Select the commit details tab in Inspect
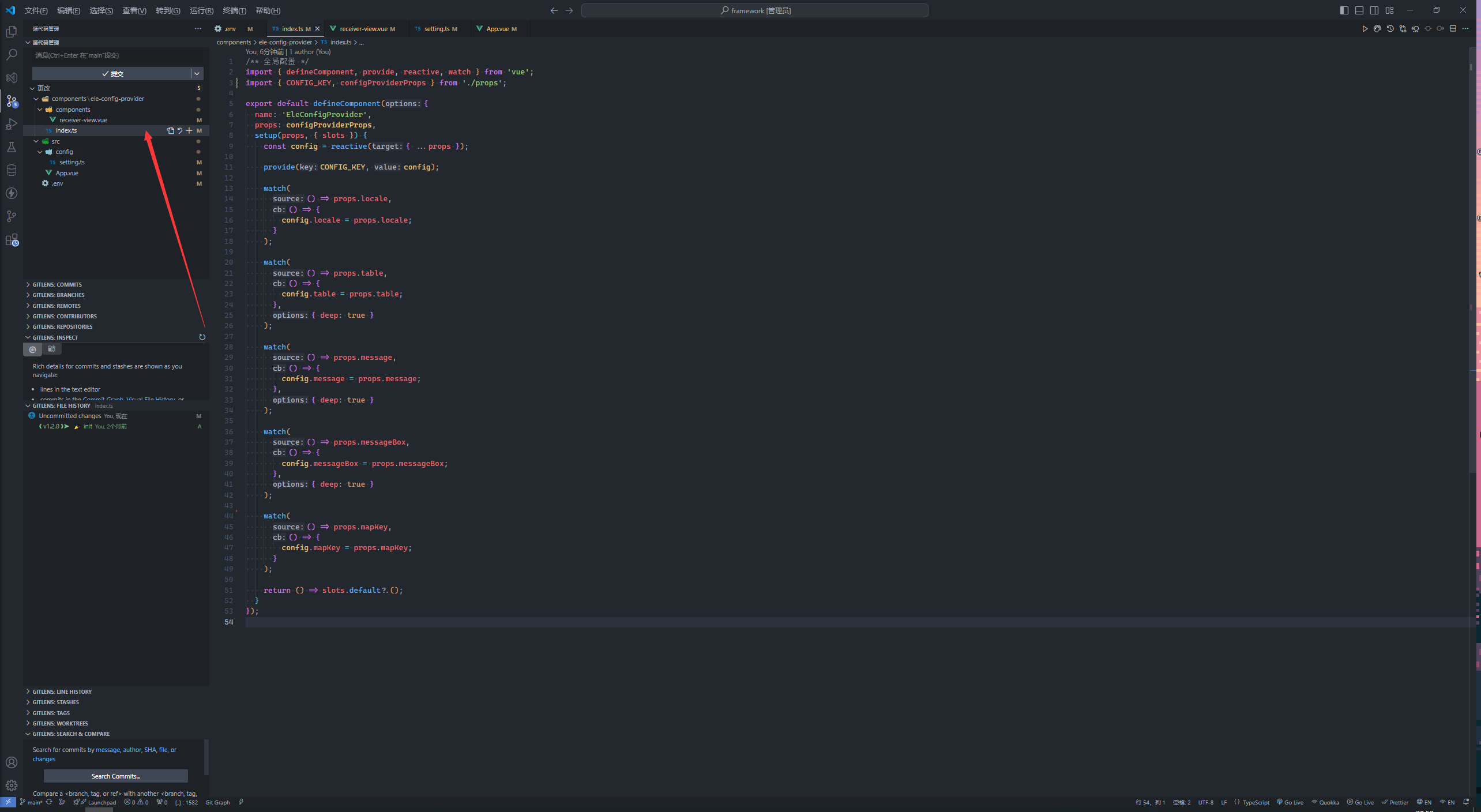 coord(33,349)
